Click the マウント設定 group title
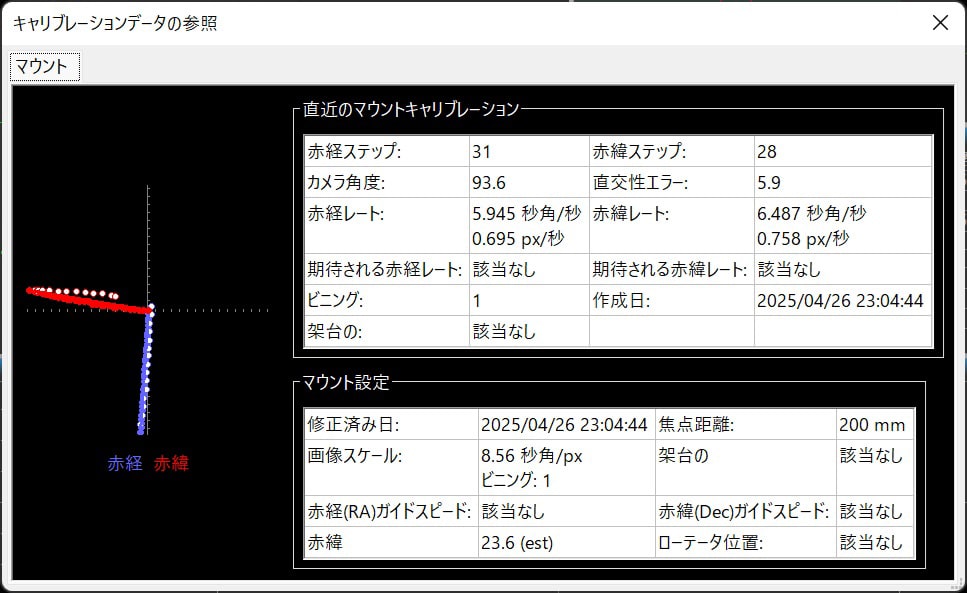Screen dimensions: 967x593 pyautogui.click(x=345, y=382)
